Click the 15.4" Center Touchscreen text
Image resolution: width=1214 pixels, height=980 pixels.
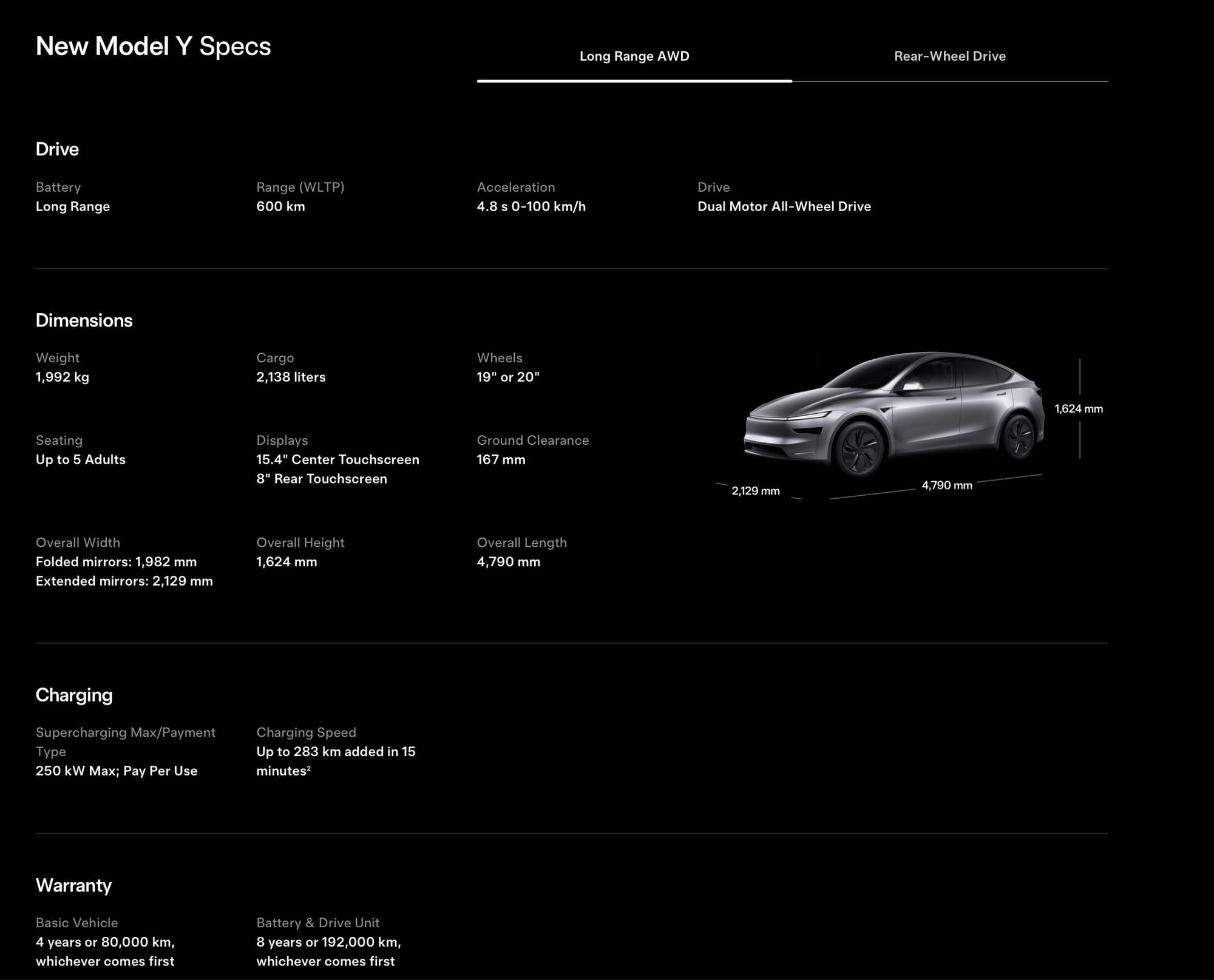337,459
